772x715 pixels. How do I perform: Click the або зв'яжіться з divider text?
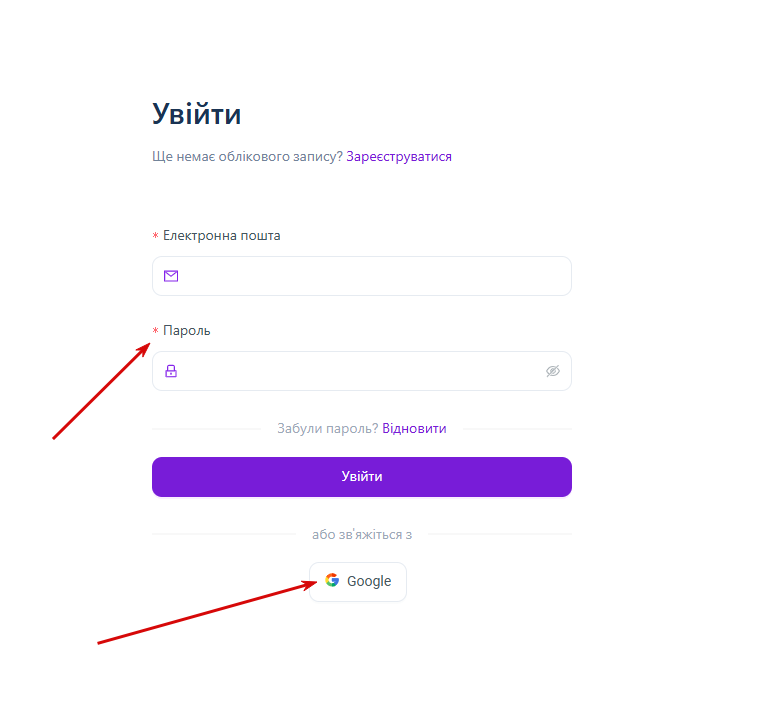(x=362, y=534)
